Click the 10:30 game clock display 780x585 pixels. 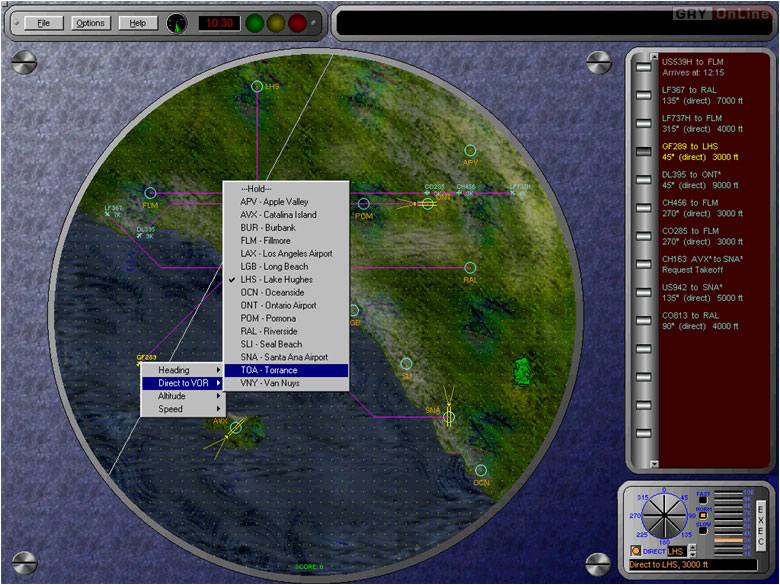pos(219,23)
